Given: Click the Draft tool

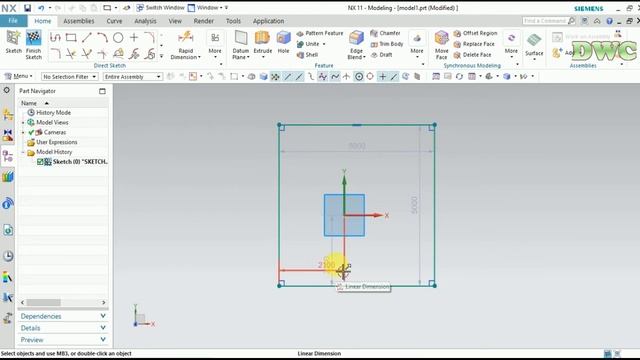Looking at the screenshot, I should [382, 55].
